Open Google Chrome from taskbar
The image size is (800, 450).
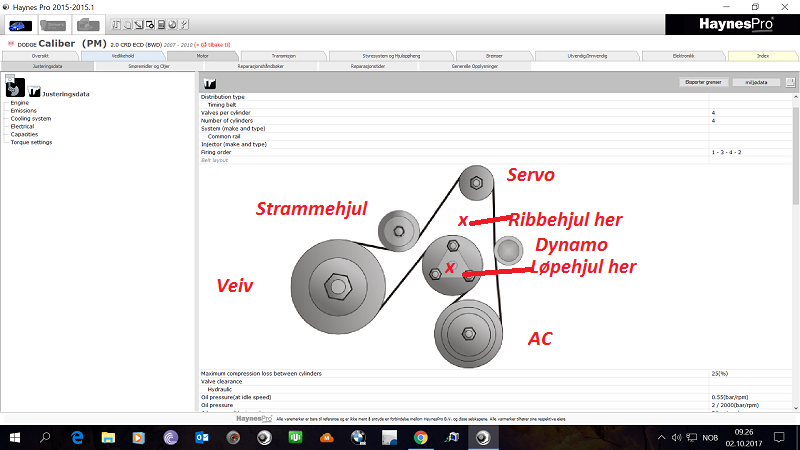point(420,437)
